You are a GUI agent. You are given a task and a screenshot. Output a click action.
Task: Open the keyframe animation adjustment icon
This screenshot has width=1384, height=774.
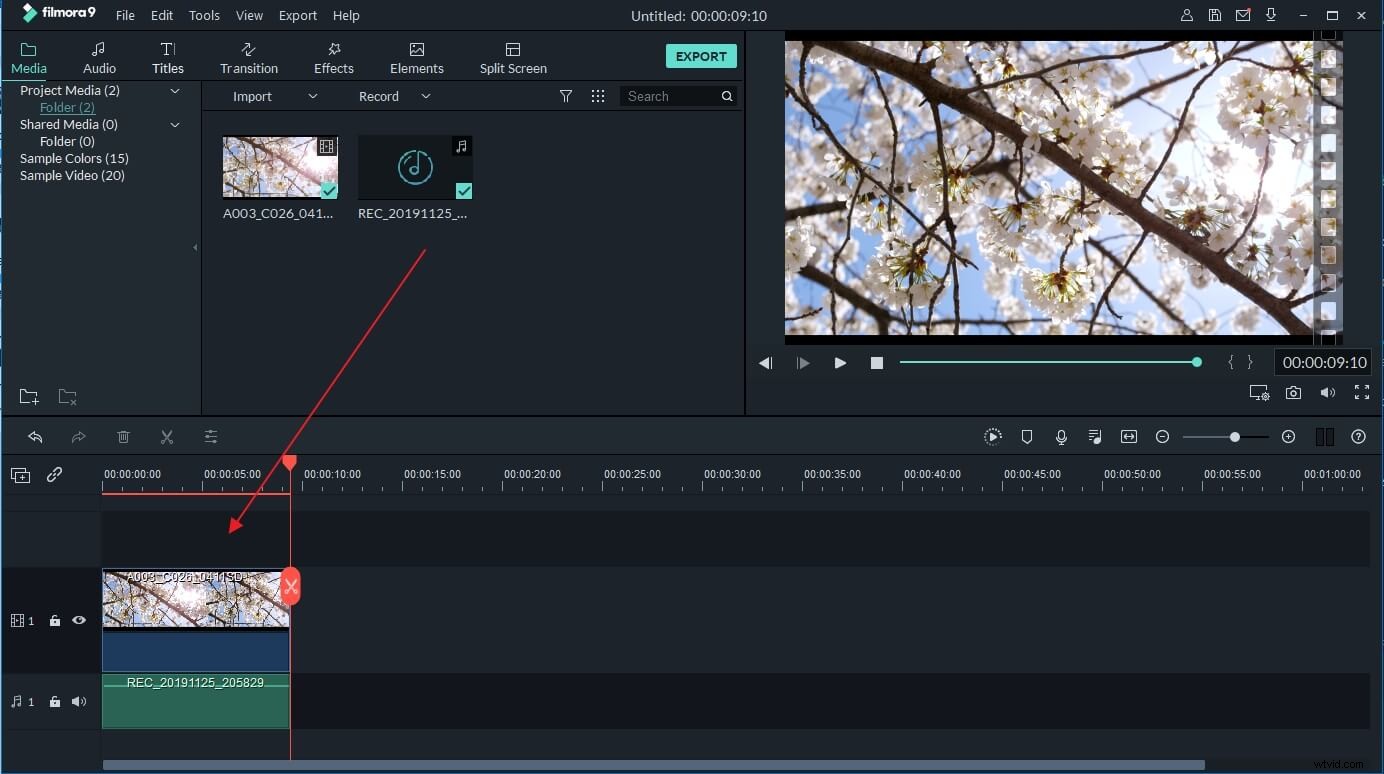click(x=211, y=436)
